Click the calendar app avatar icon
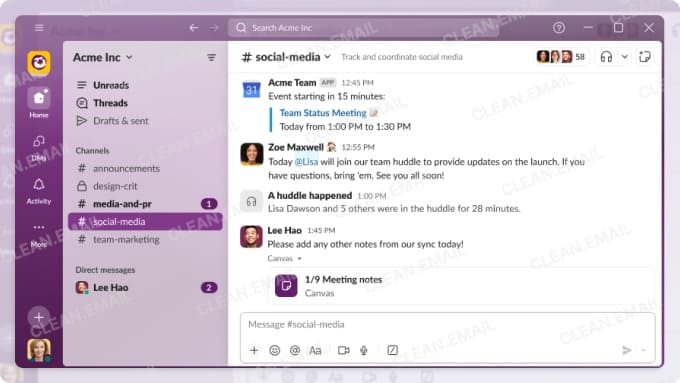The width and height of the screenshot is (680, 383). [x=252, y=89]
